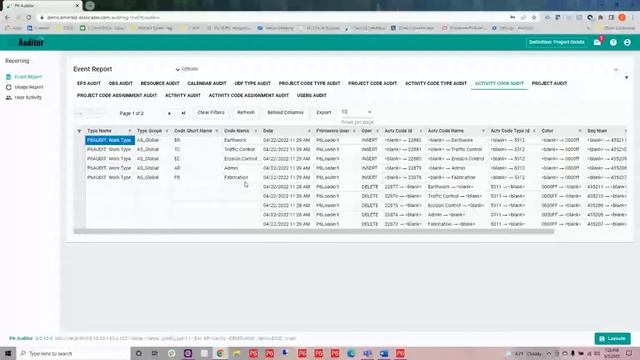Switch to the Project Code Audit tab
Image resolution: width=640 pixels, height=360 pixels.
coord(373,83)
